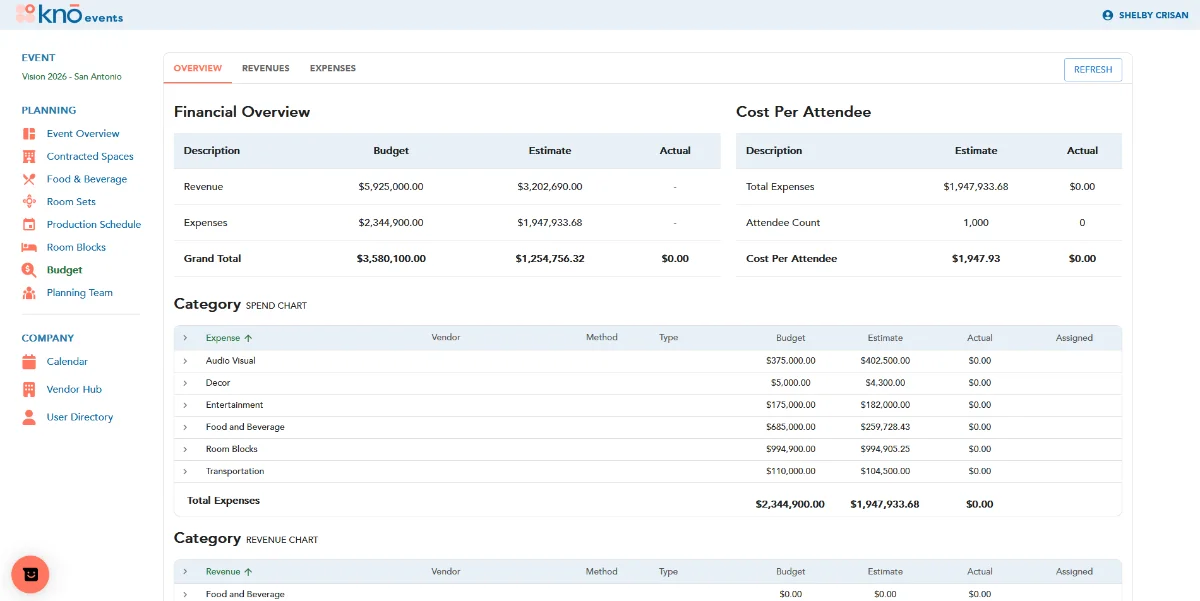Click the Food & Beverage utensils icon
Viewport: 1200px width, 601px height.
(x=29, y=179)
